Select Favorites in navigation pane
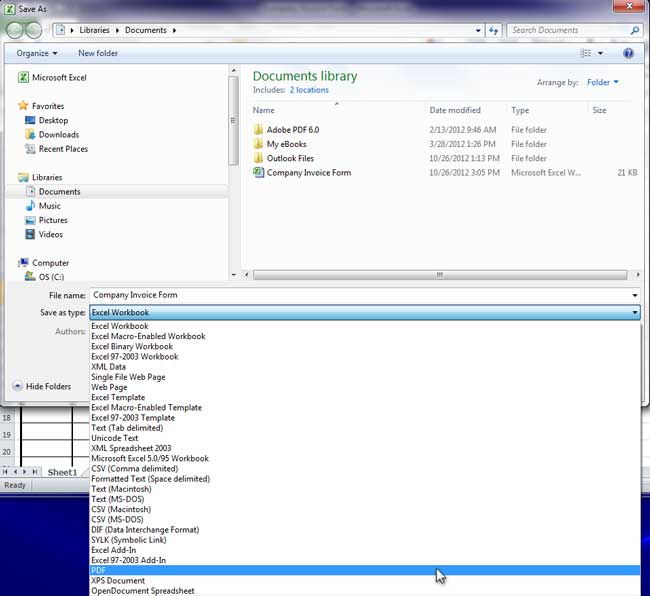 click(x=41, y=106)
